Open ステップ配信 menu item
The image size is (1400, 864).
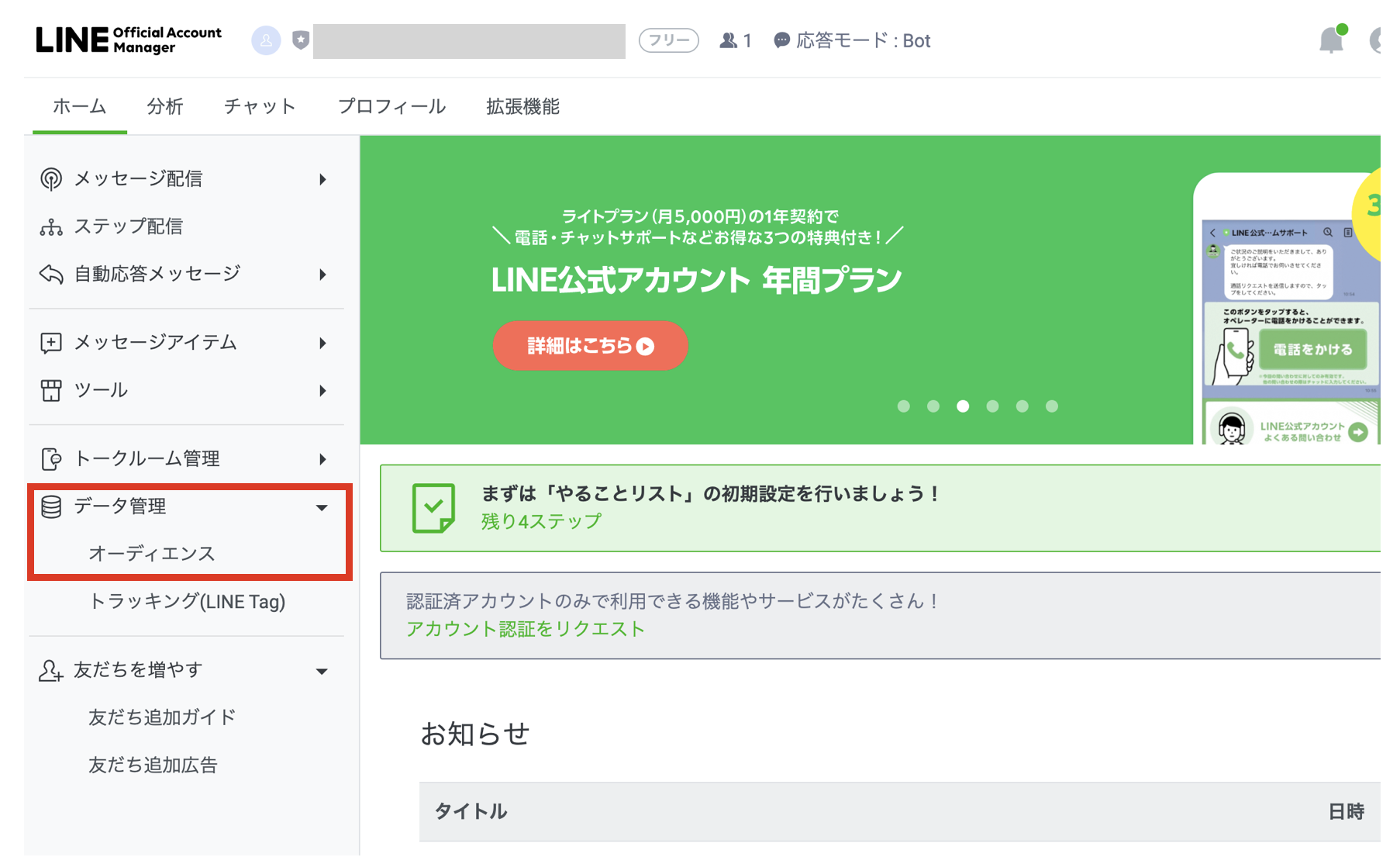tap(128, 226)
